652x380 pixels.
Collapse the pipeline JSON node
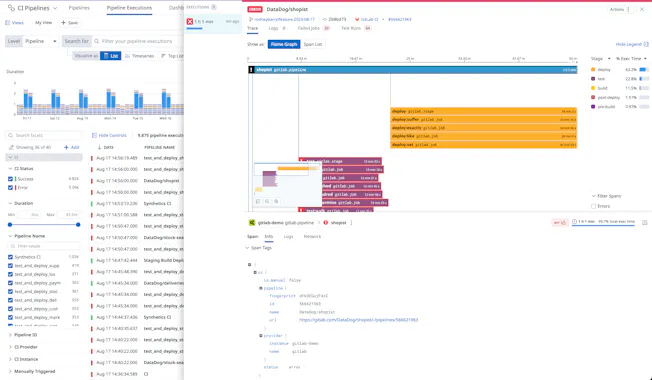click(x=261, y=288)
